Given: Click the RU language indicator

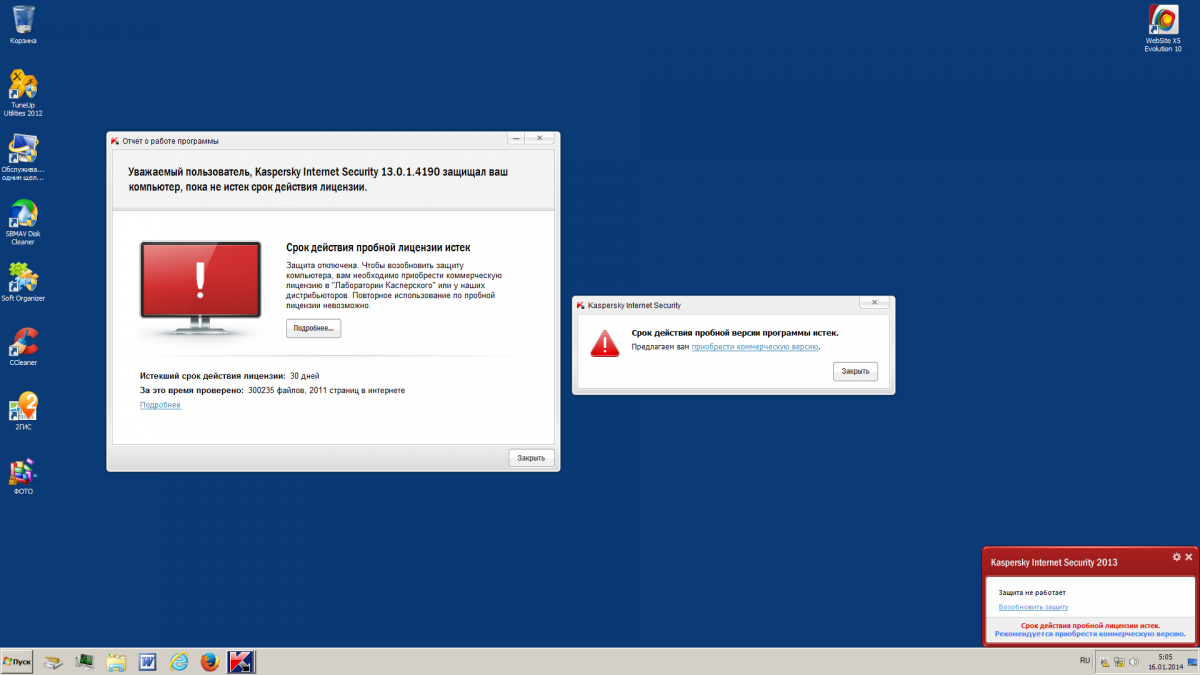Looking at the screenshot, I should (x=1085, y=661).
